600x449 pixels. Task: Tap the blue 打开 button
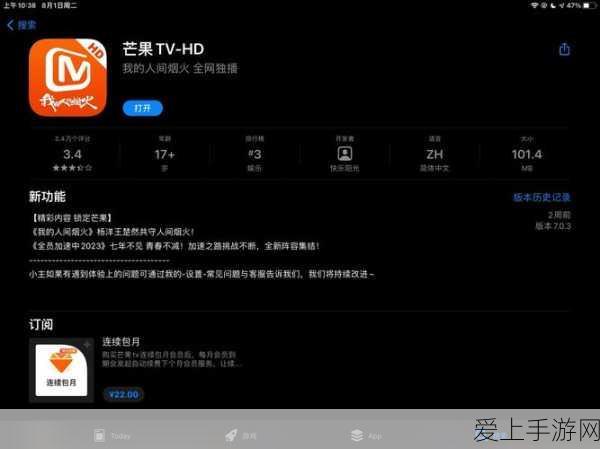click(x=142, y=108)
